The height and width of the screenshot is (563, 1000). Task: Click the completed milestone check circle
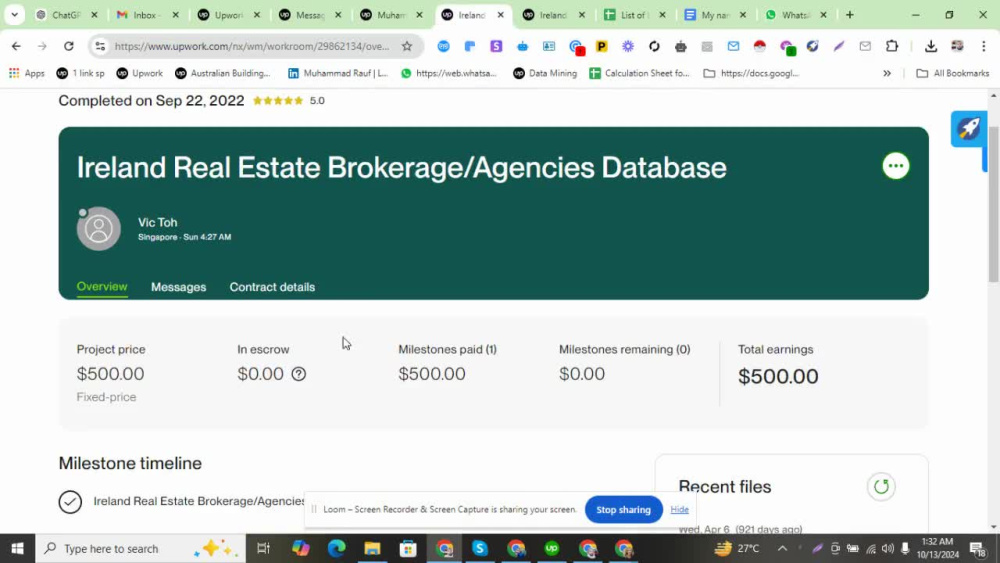point(70,502)
